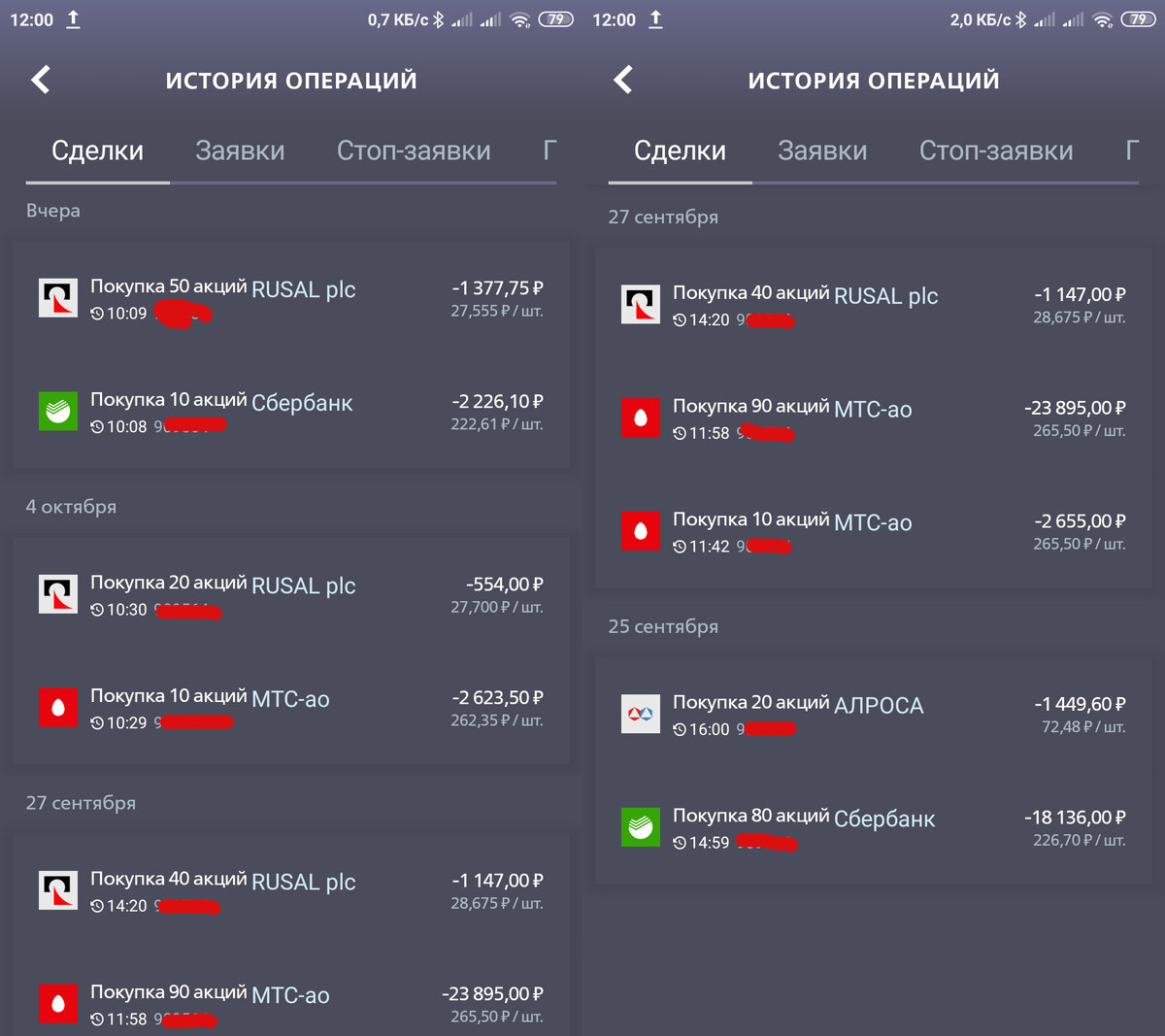
Task: Switch to Заявки tab on the right screenshot
Action: [822, 150]
